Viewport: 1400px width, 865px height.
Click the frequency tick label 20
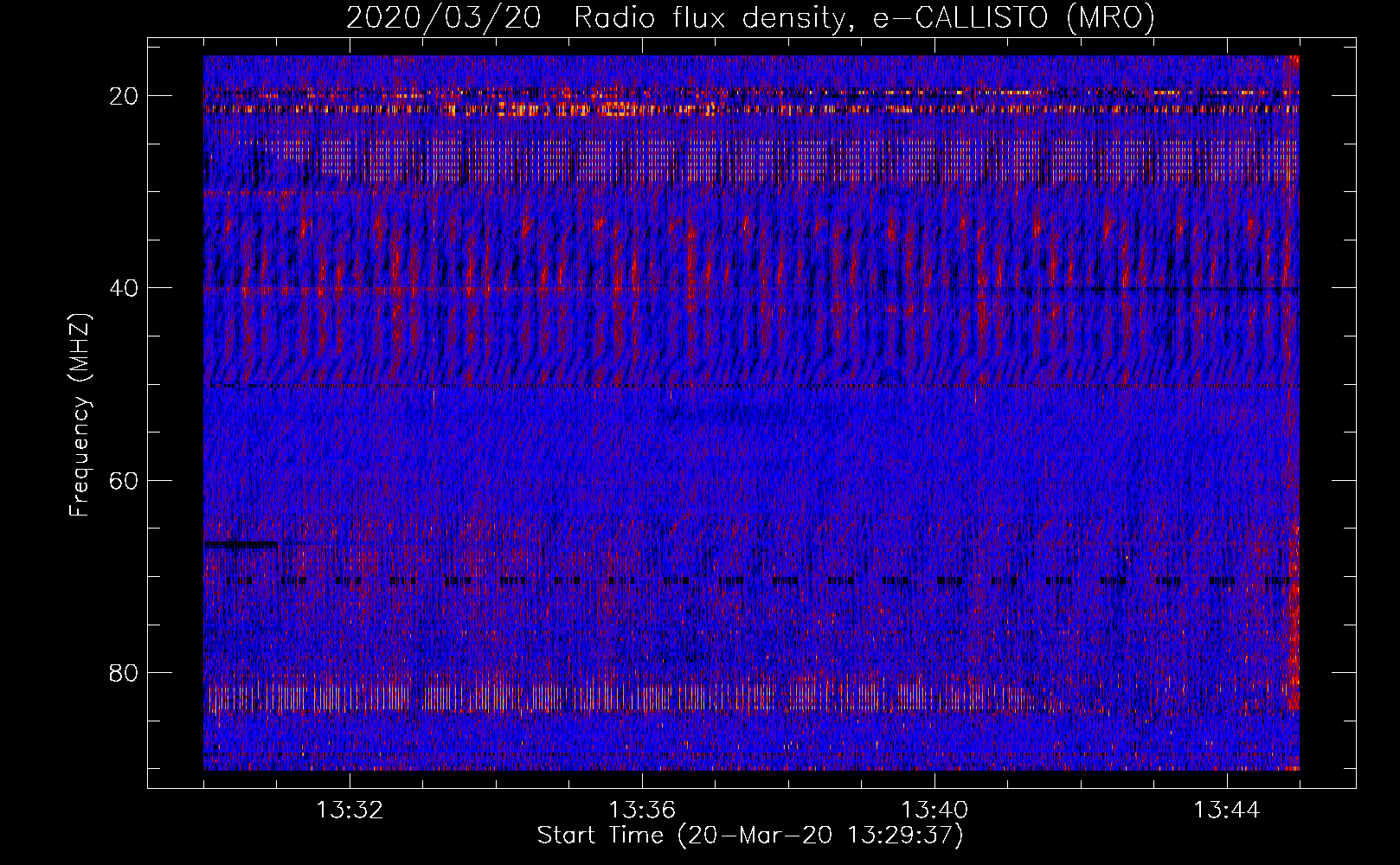click(124, 95)
